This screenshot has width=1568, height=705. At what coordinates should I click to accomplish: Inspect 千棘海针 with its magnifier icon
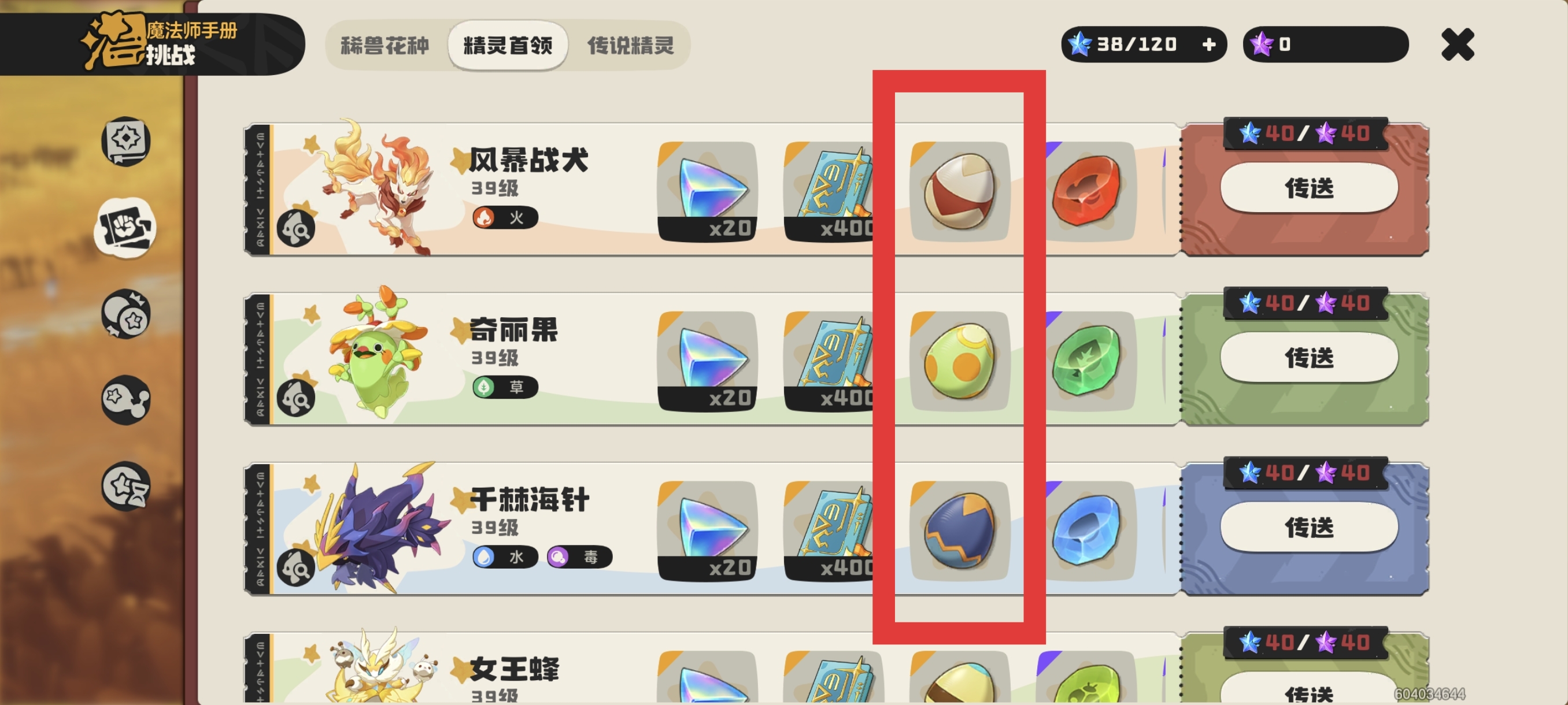(296, 567)
